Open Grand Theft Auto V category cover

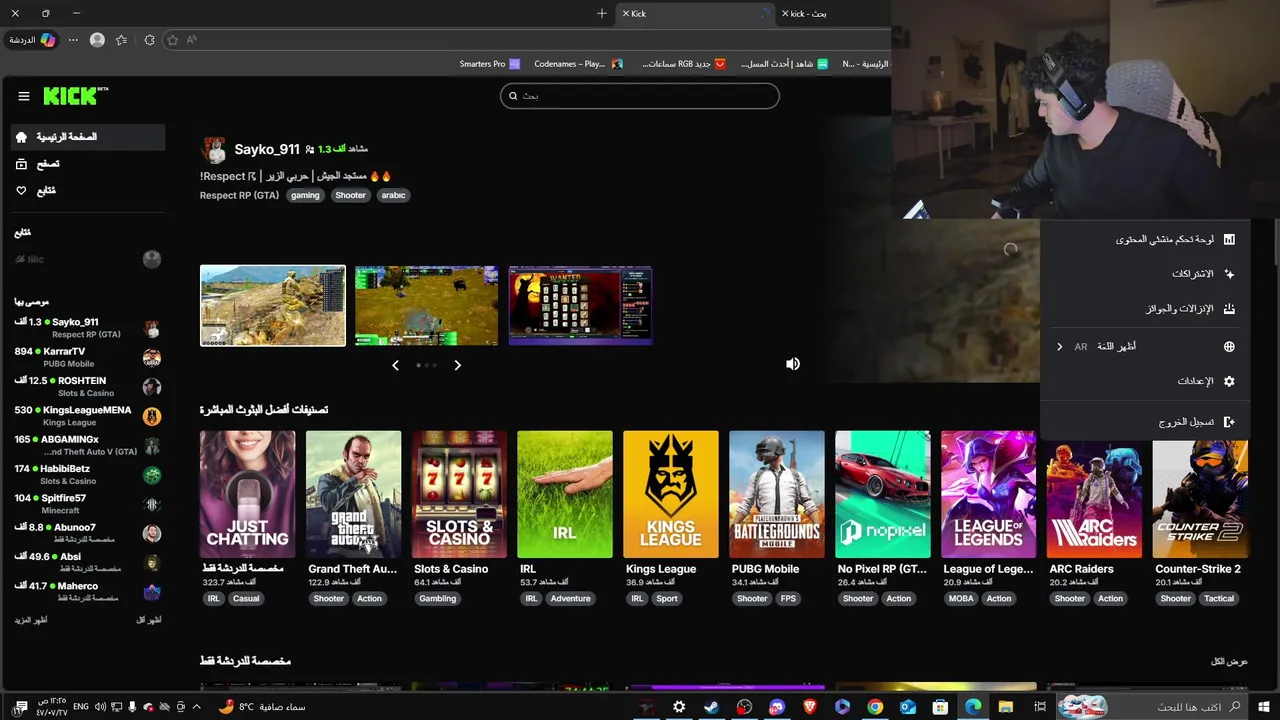353,494
